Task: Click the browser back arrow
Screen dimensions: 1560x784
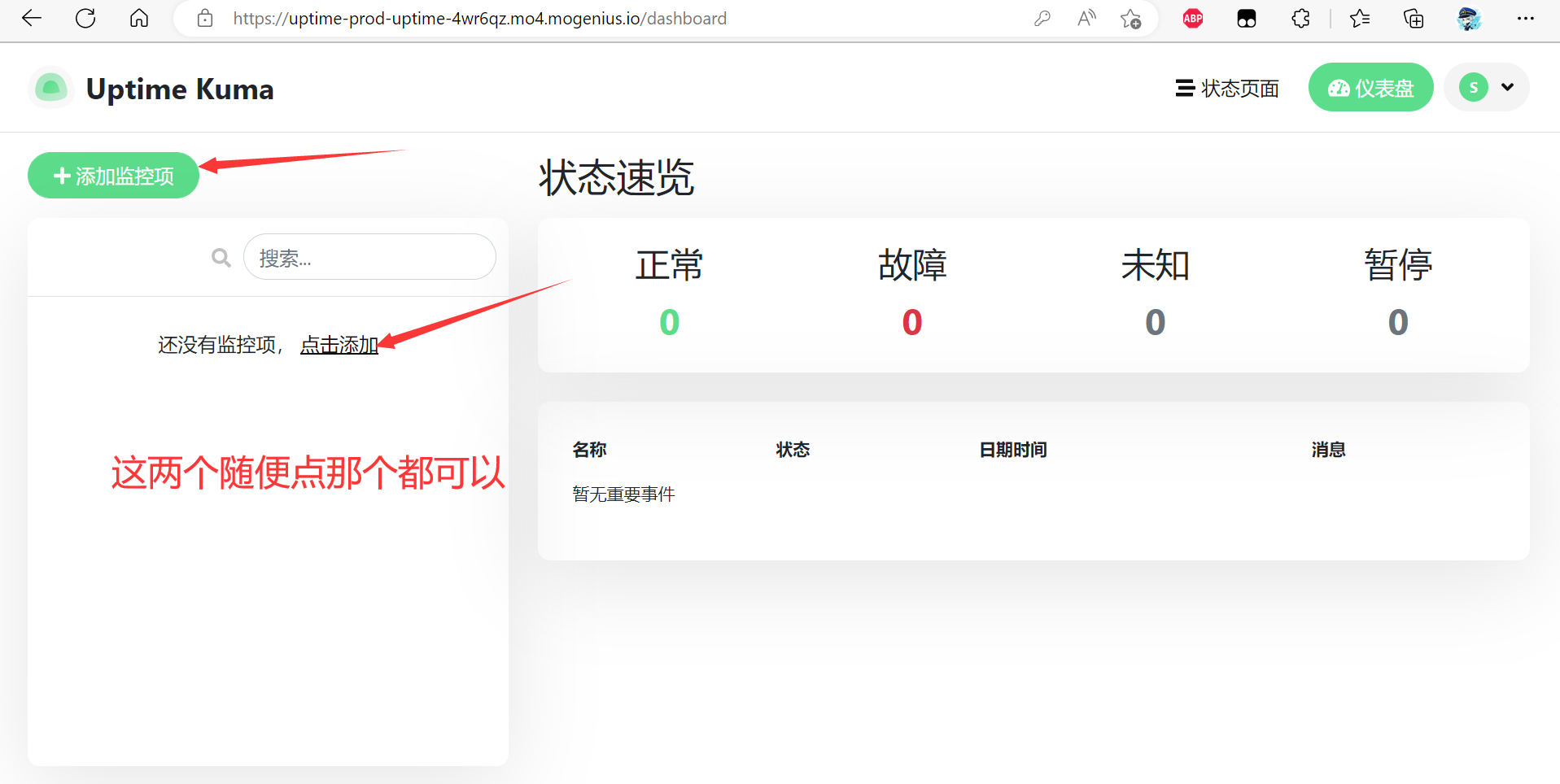Action: click(32, 18)
